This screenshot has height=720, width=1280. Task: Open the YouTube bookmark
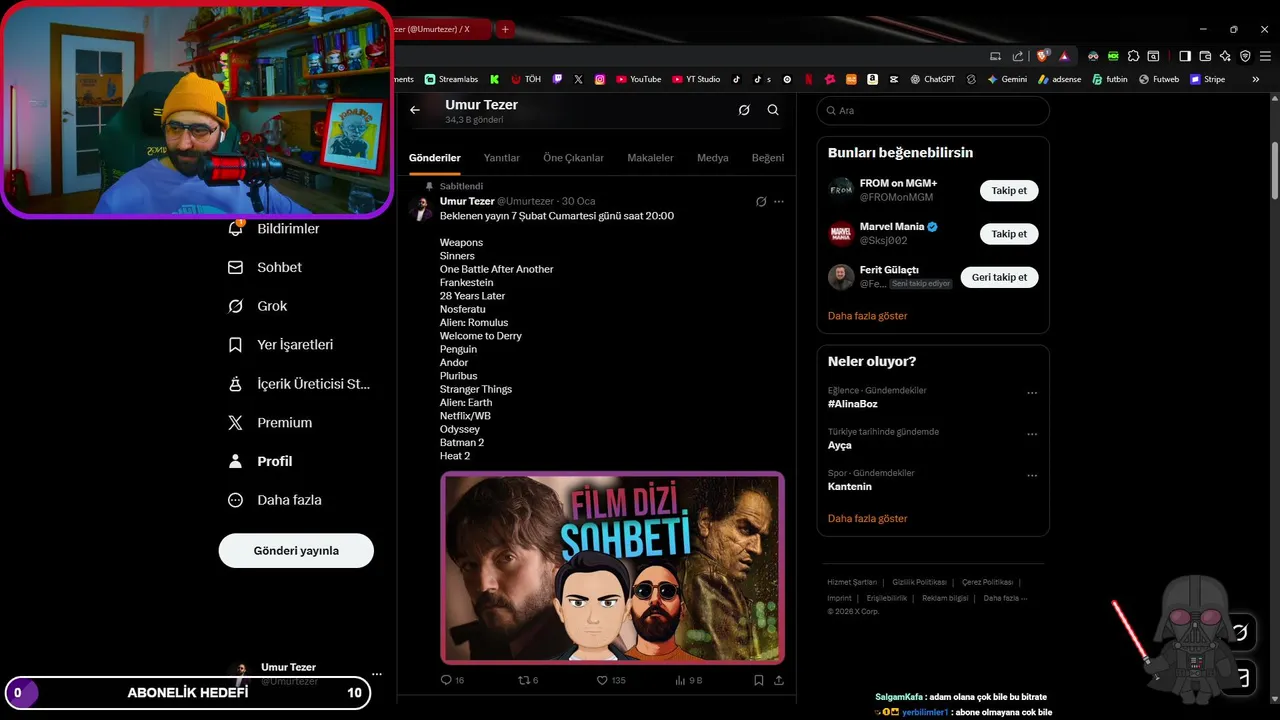638,79
